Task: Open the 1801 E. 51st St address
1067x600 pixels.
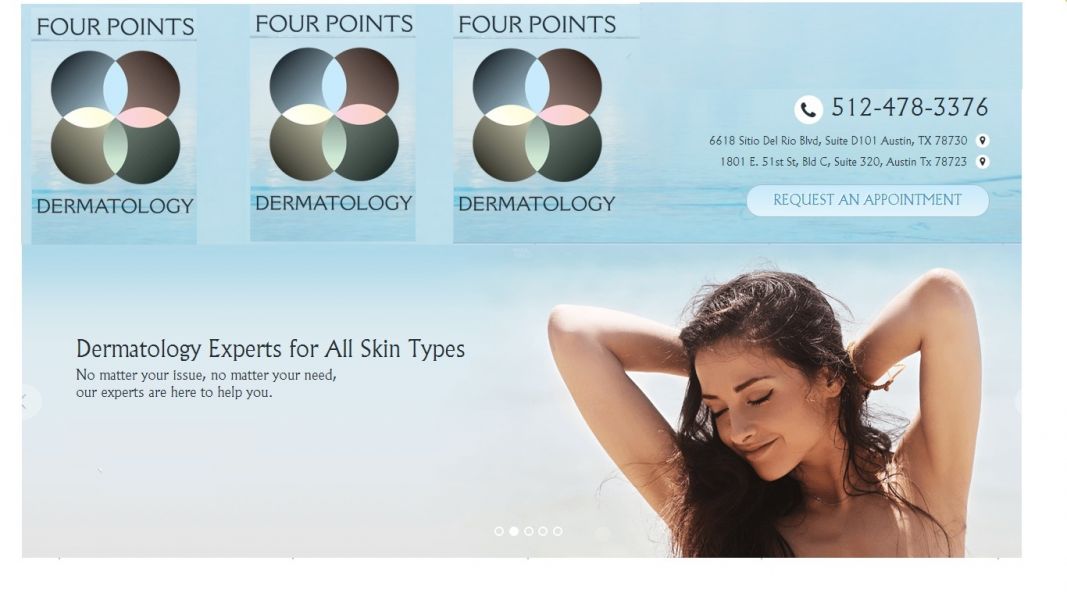Action: point(843,162)
